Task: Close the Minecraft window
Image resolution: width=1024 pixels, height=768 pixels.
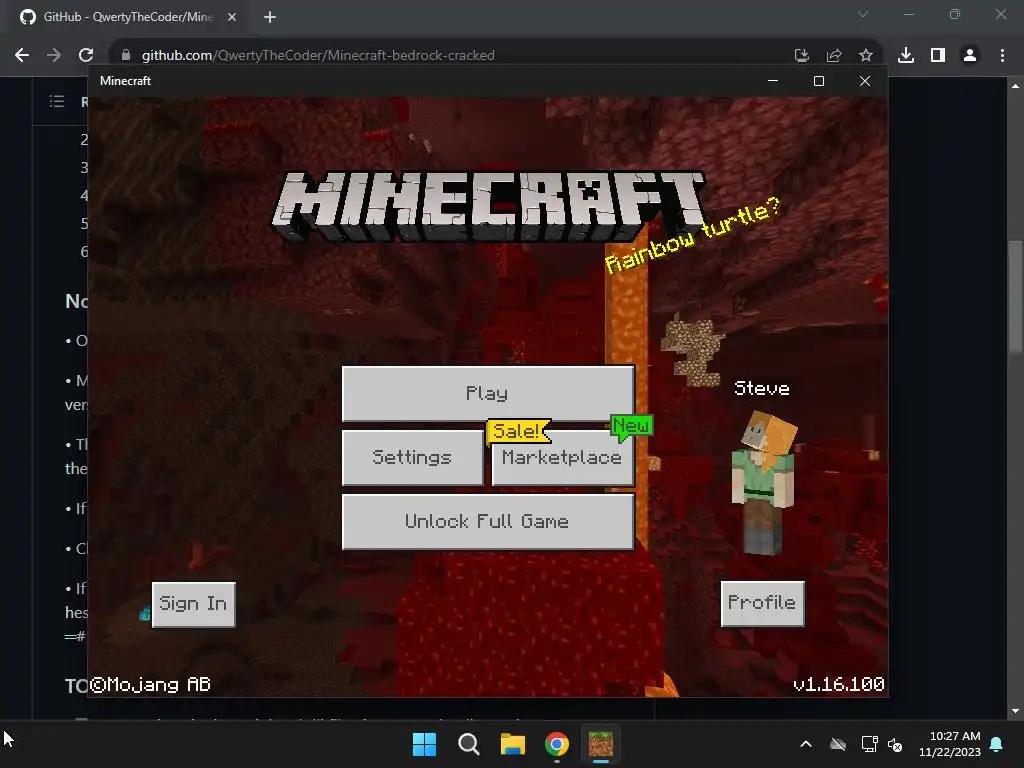Action: click(865, 80)
